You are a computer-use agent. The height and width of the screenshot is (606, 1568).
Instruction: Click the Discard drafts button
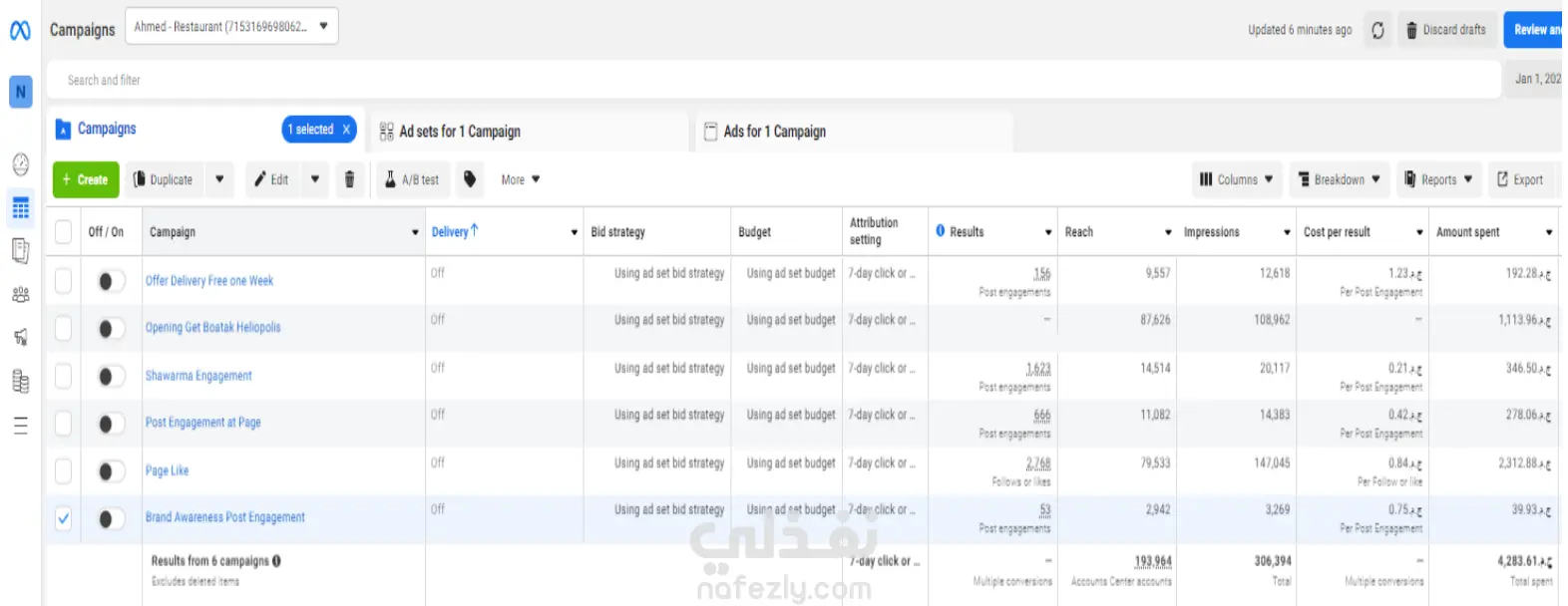[1446, 30]
